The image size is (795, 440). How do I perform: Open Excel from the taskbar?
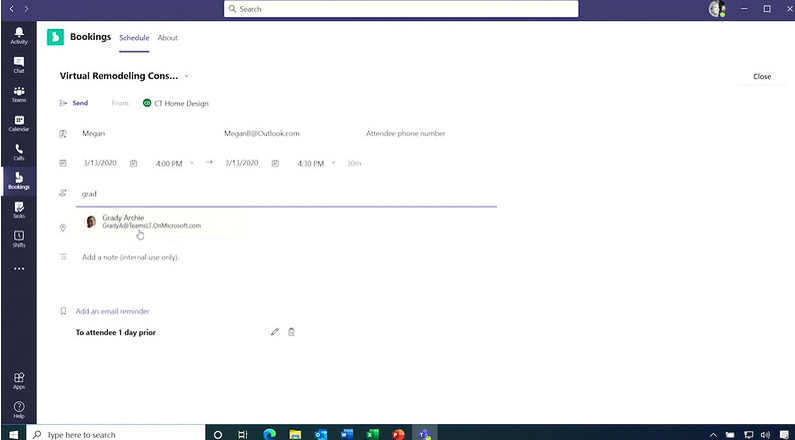[373, 434]
